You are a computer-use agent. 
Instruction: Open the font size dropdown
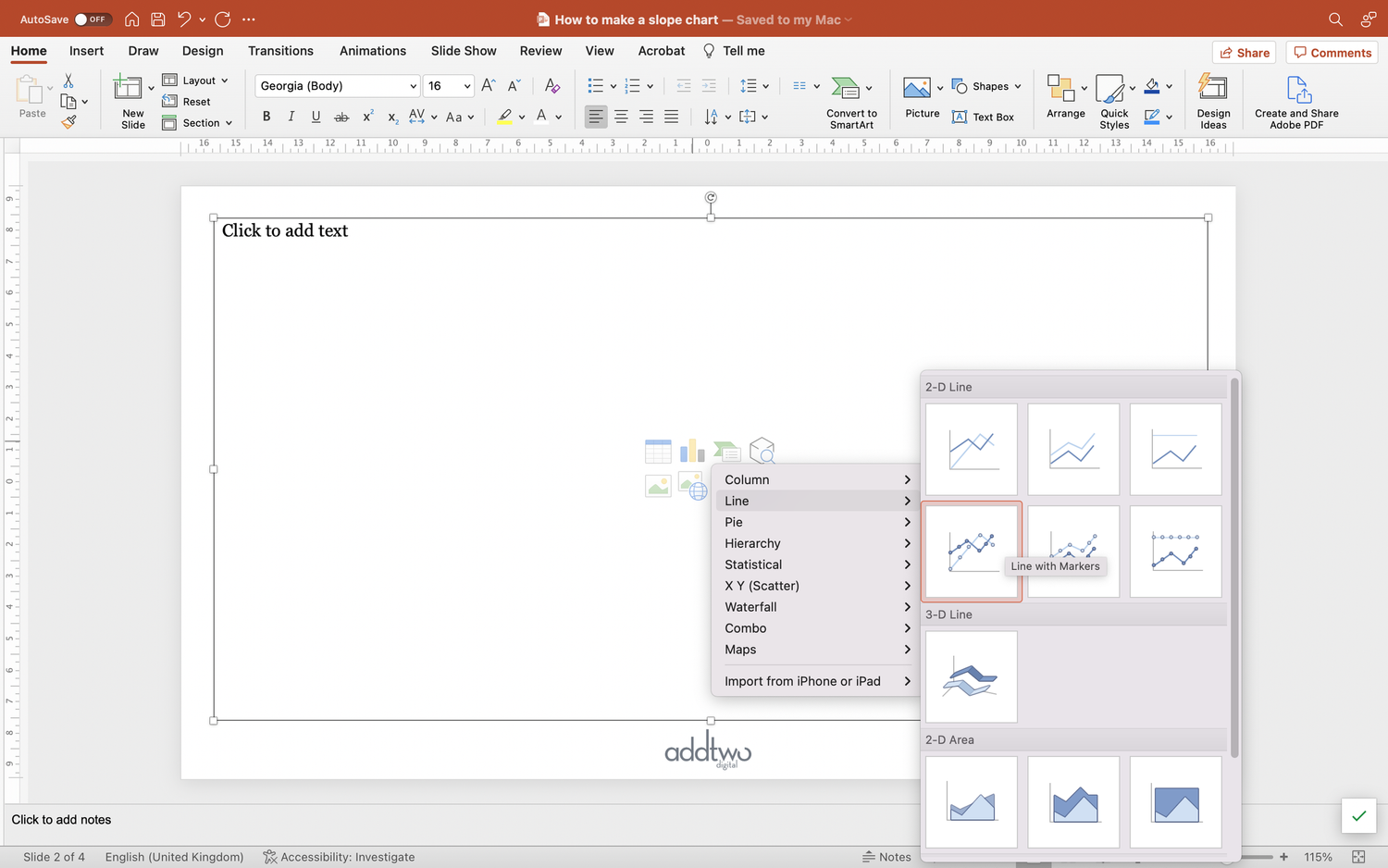click(466, 85)
